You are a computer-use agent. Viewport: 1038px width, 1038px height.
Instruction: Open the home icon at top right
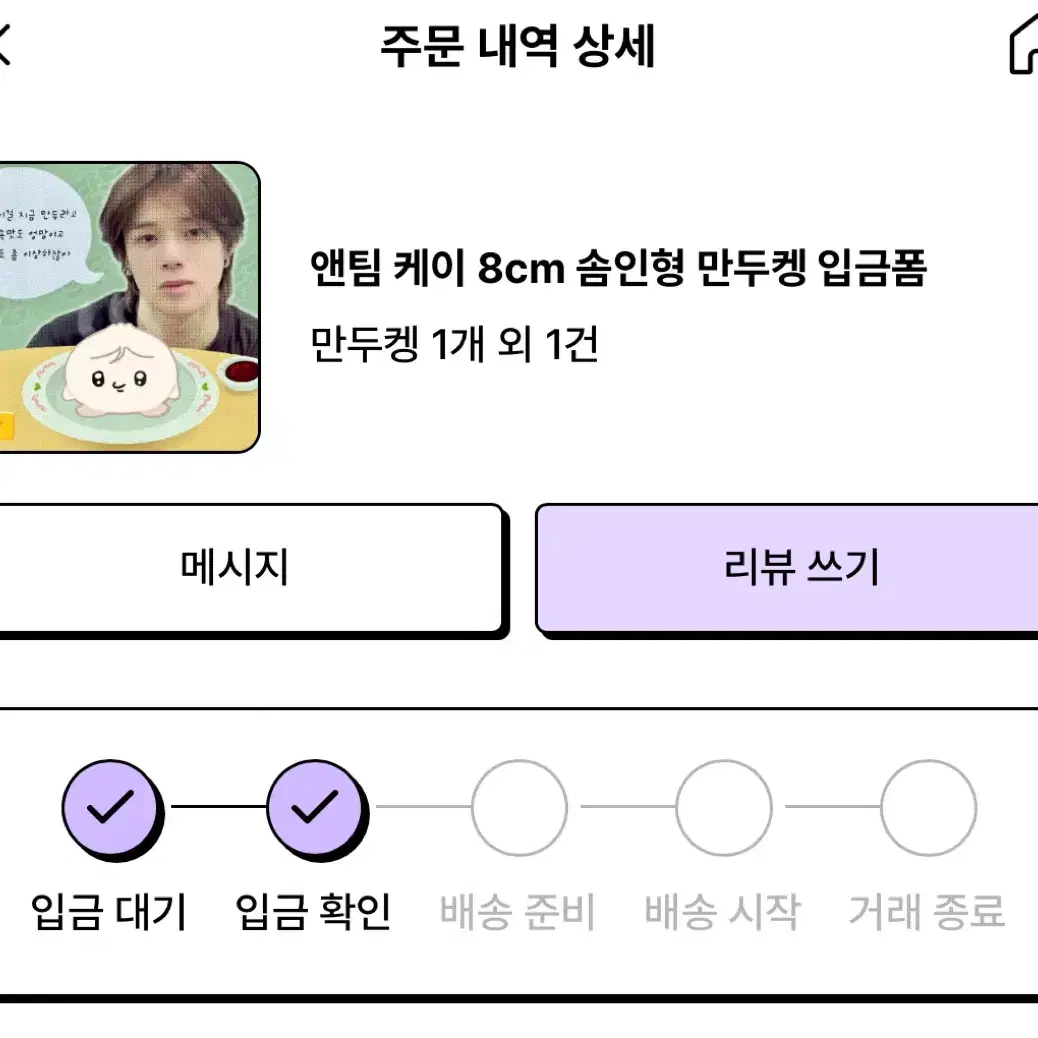click(x=1023, y=44)
